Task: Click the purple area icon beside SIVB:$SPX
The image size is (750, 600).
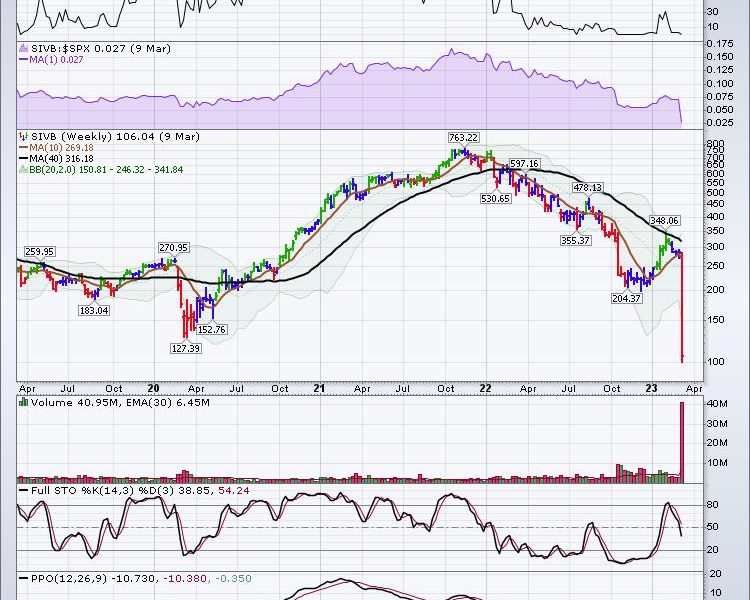Action: pos(24,48)
